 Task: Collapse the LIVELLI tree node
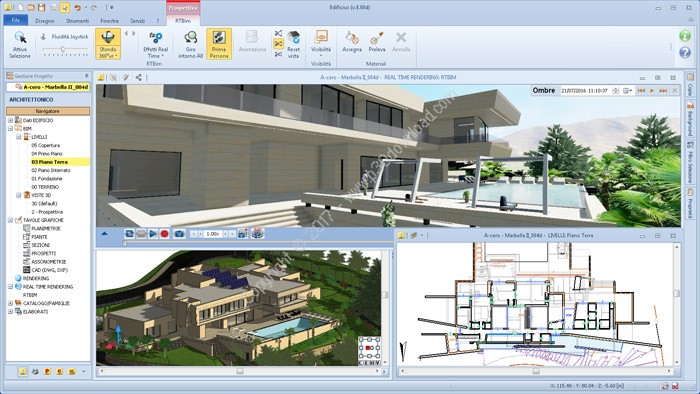click(x=19, y=137)
